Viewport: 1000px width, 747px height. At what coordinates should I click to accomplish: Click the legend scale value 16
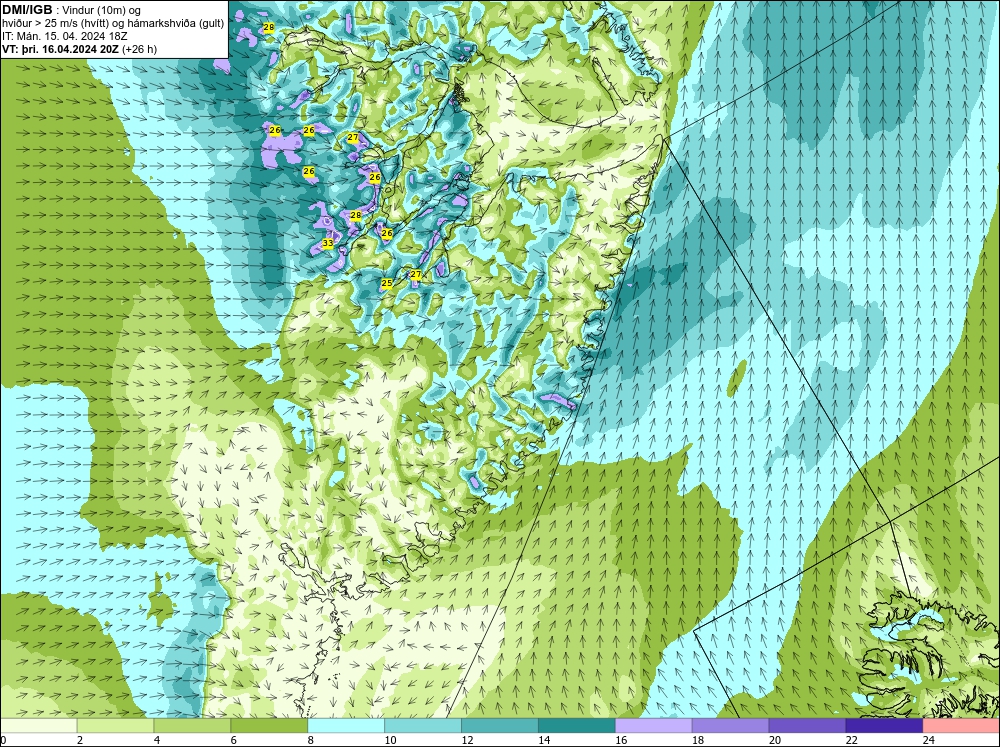(x=621, y=740)
